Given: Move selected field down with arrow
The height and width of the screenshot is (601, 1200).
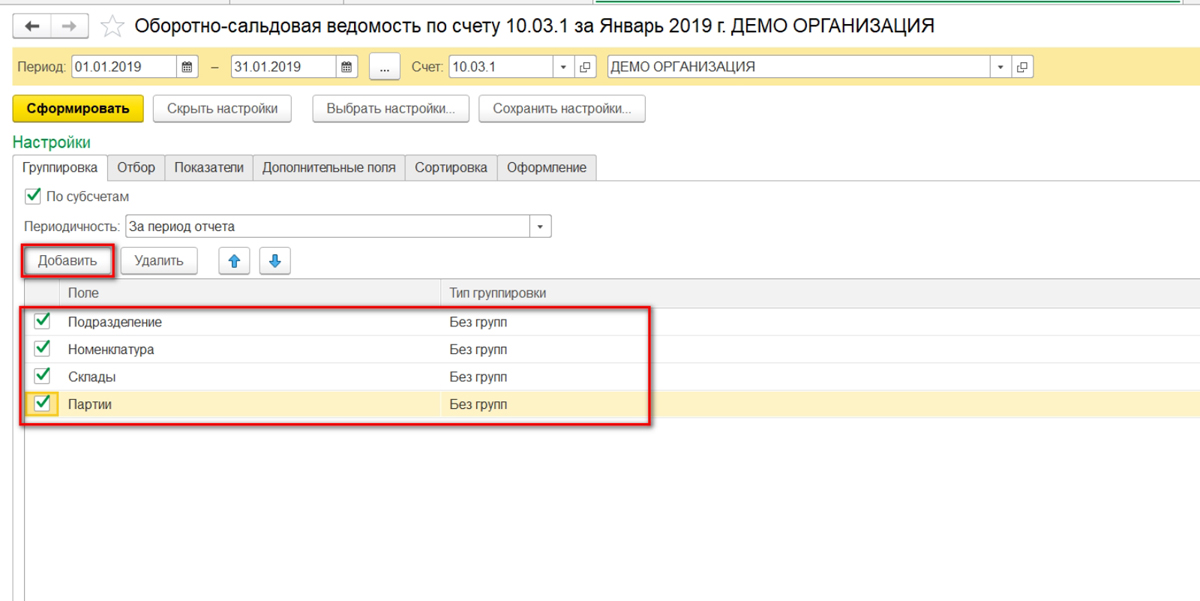Looking at the screenshot, I should 275,261.
